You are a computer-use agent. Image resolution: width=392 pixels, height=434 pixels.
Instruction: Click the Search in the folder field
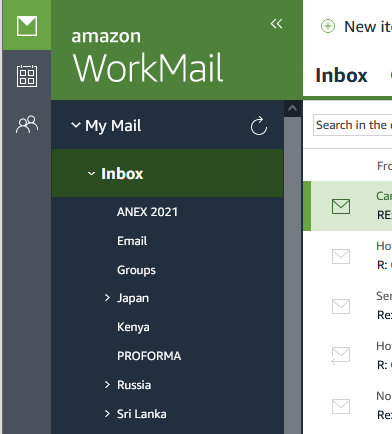click(x=352, y=125)
